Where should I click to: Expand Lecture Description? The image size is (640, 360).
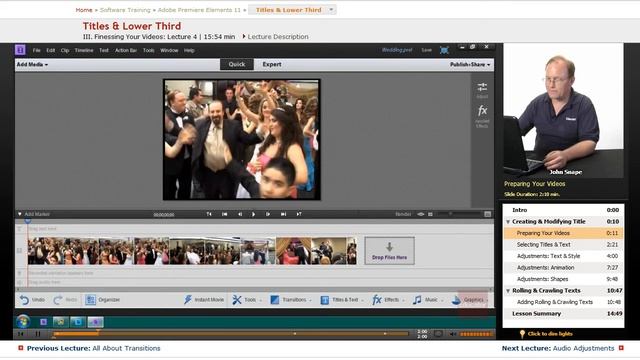(275, 37)
